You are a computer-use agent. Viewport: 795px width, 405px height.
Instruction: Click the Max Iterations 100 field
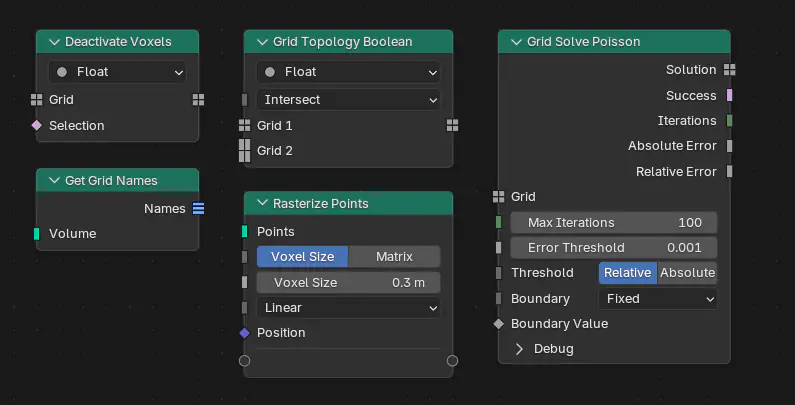coord(614,223)
